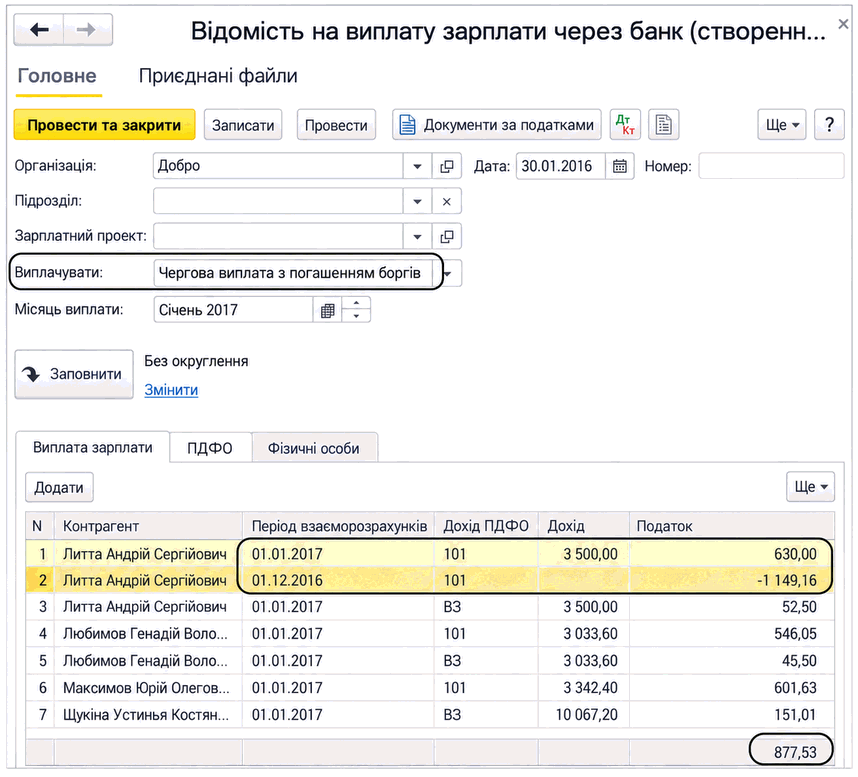The width and height of the screenshot is (858, 777).
Task: Click the Дата field with 30.01.2016
Action: 560,166
